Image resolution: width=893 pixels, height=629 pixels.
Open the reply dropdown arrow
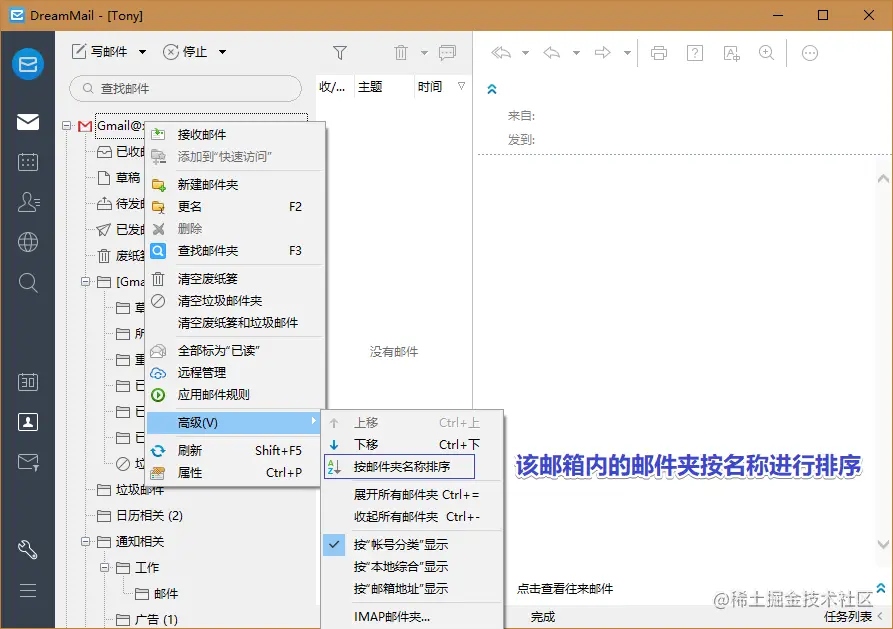(576, 53)
